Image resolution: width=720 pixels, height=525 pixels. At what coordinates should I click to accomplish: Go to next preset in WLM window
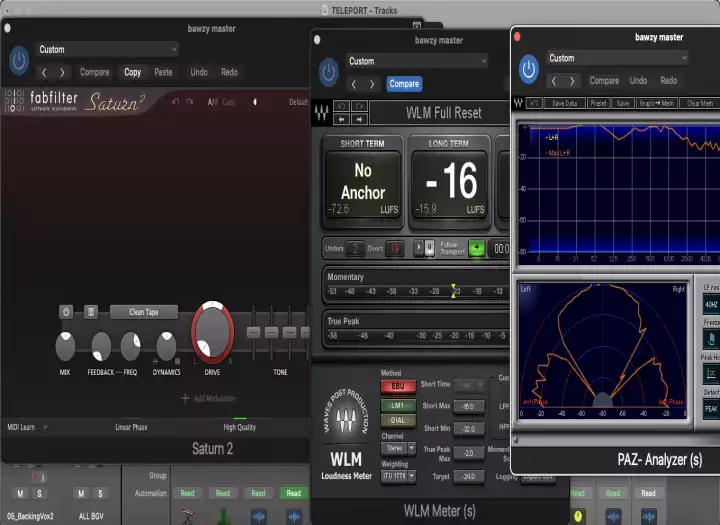tap(372, 84)
